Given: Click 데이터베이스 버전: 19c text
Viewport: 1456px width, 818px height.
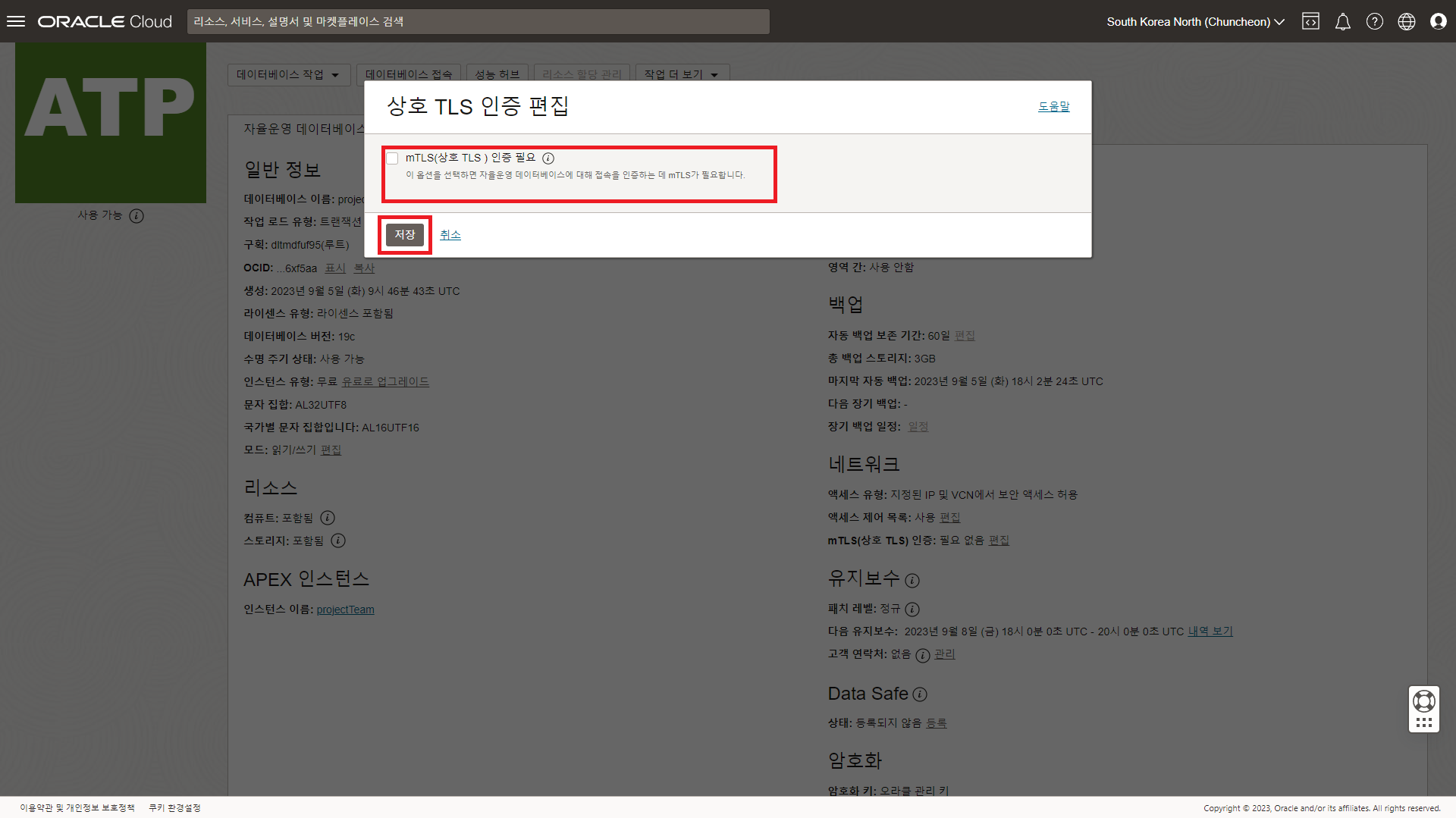Looking at the screenshot, I should (299, 337).
